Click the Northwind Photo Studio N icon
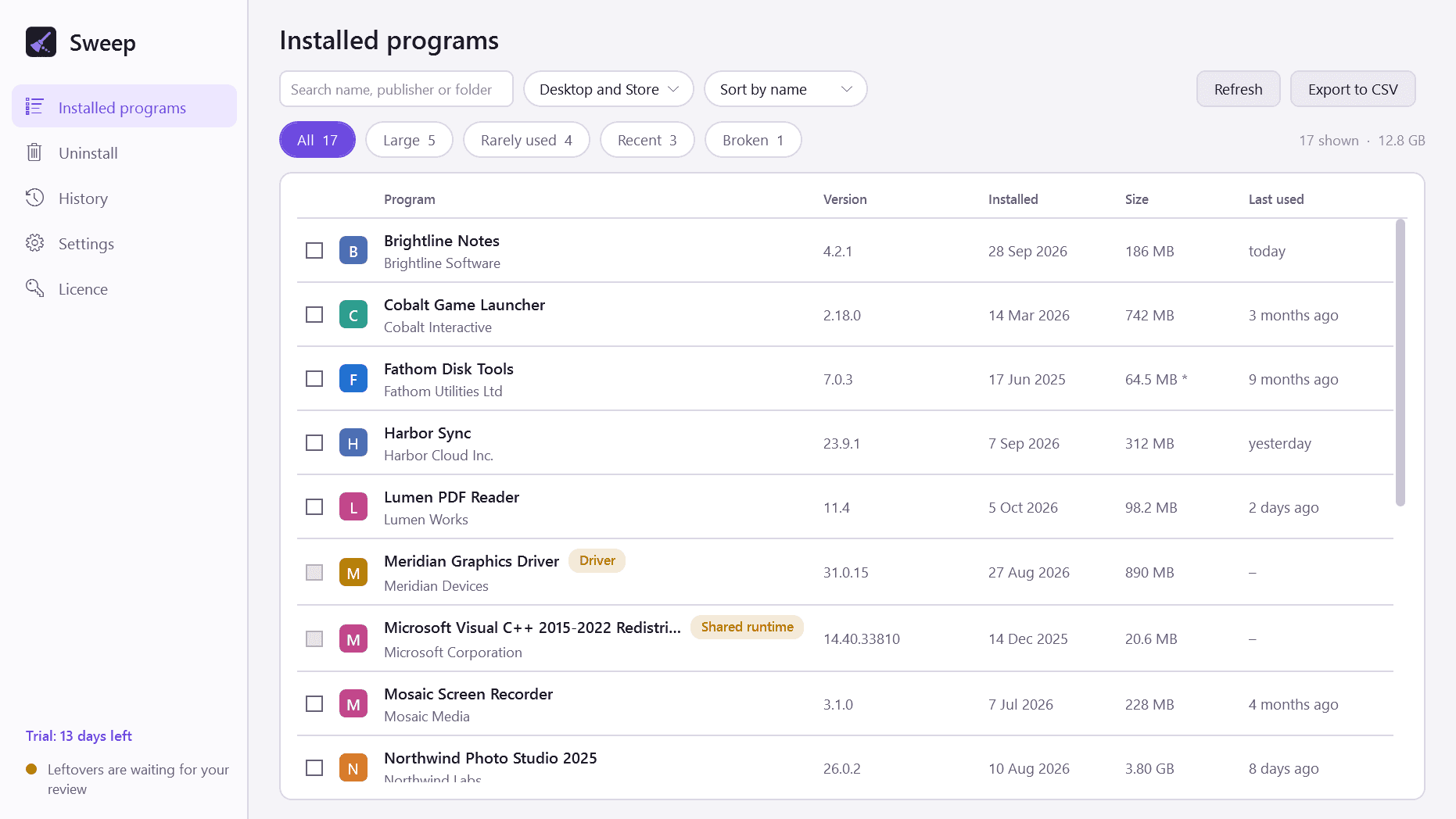 [x=353, y=768]
